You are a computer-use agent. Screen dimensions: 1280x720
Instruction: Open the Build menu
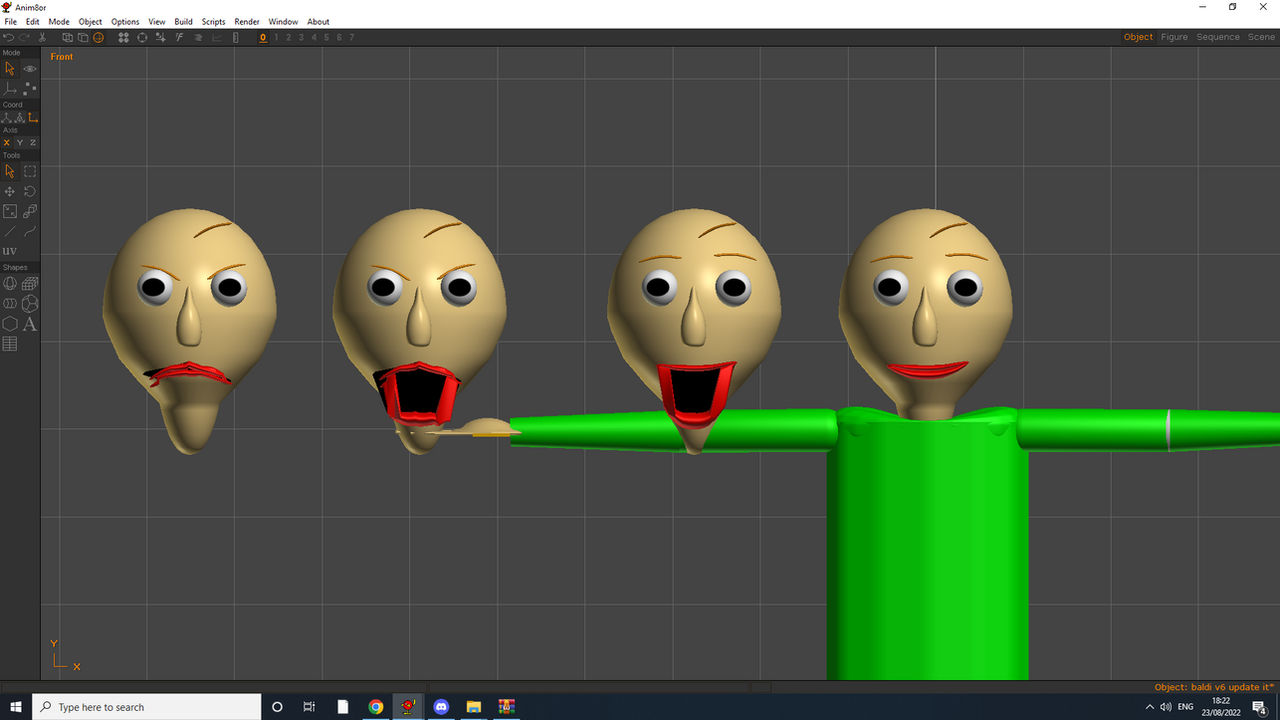(183, 21)
